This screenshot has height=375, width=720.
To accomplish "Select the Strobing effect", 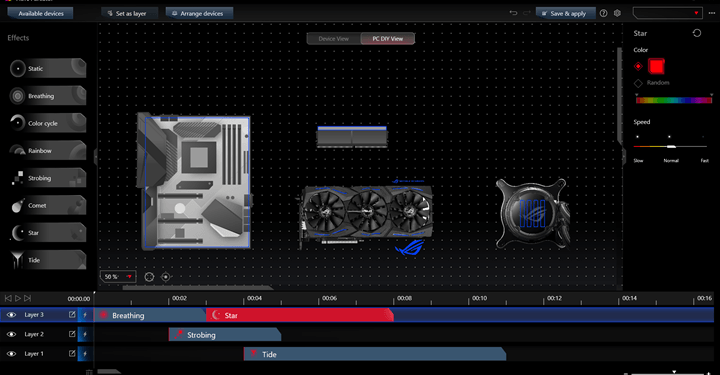I will click(x=47, y=178).
